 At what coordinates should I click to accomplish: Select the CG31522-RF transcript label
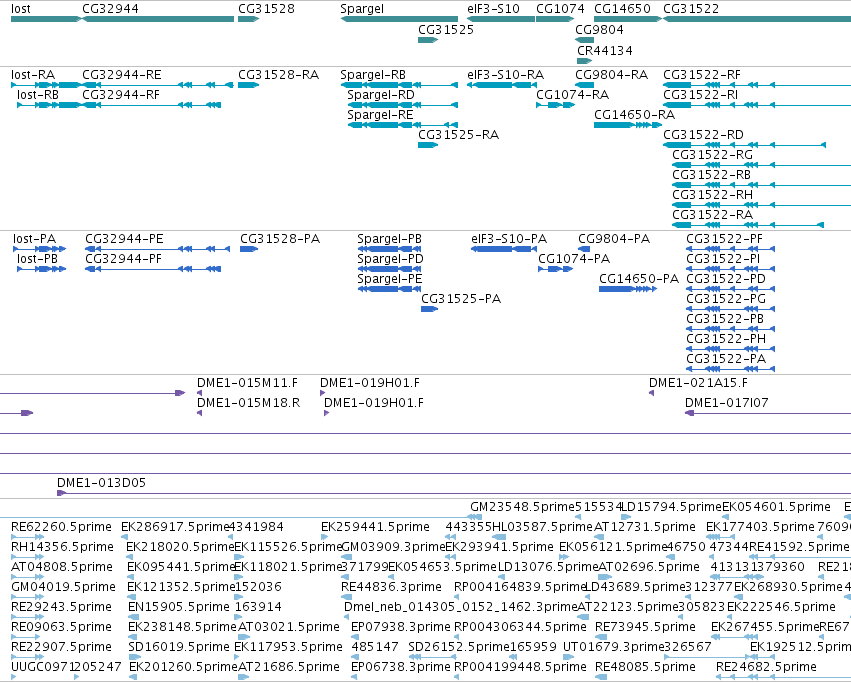(x=702, y=75)
